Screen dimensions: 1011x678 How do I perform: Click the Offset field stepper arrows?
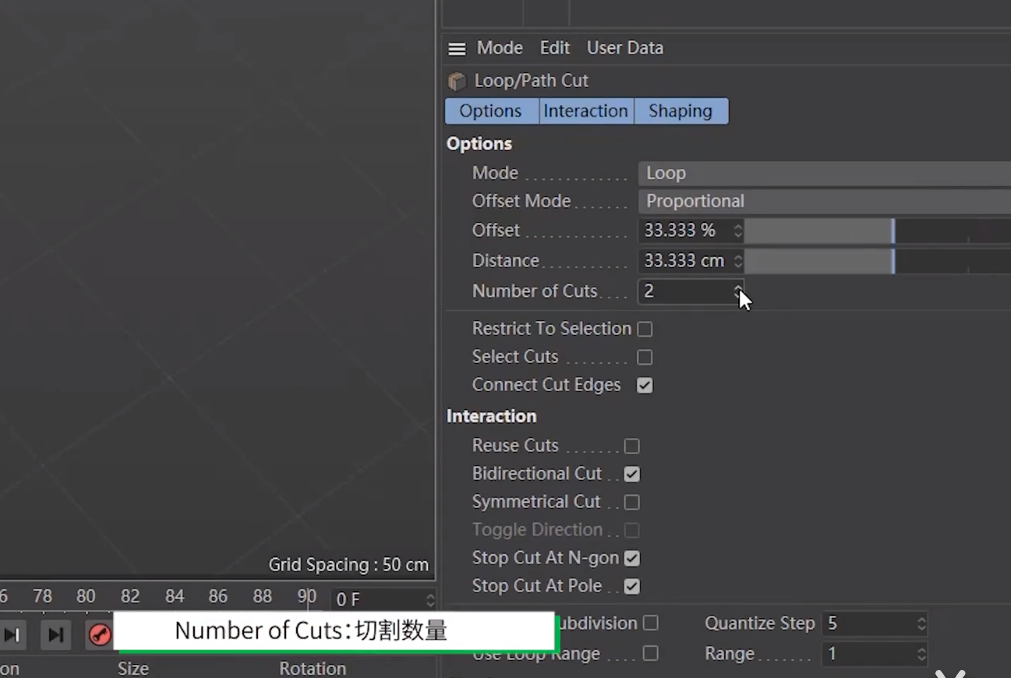(738, 230)
